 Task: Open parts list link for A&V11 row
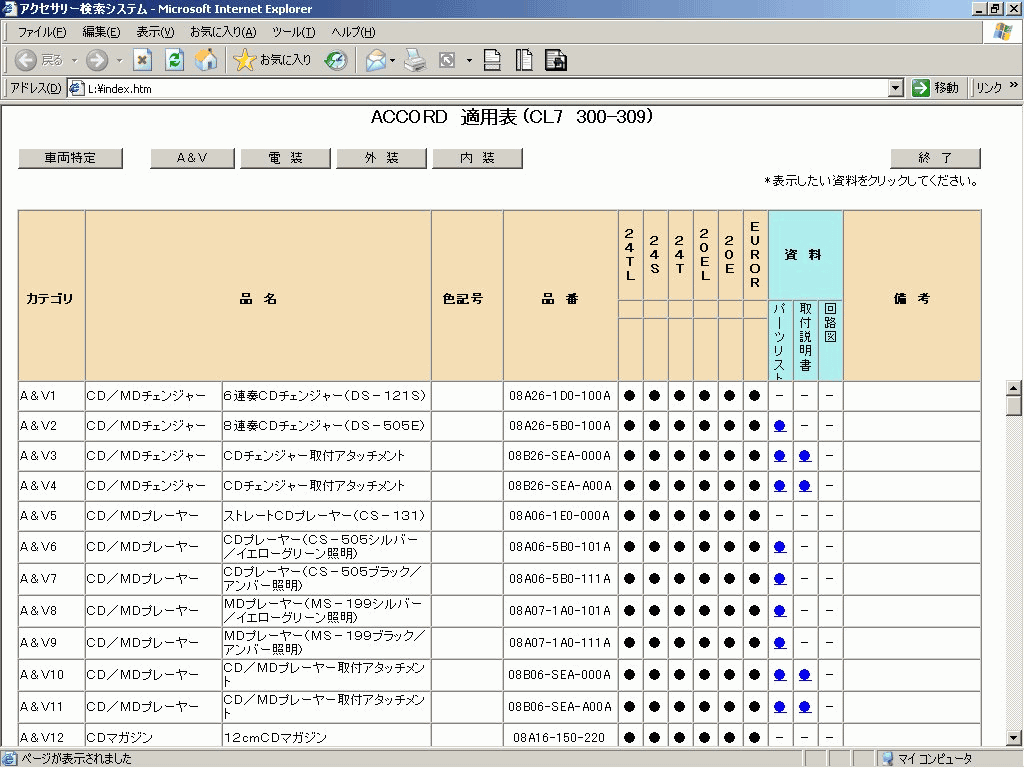point(780,707)
